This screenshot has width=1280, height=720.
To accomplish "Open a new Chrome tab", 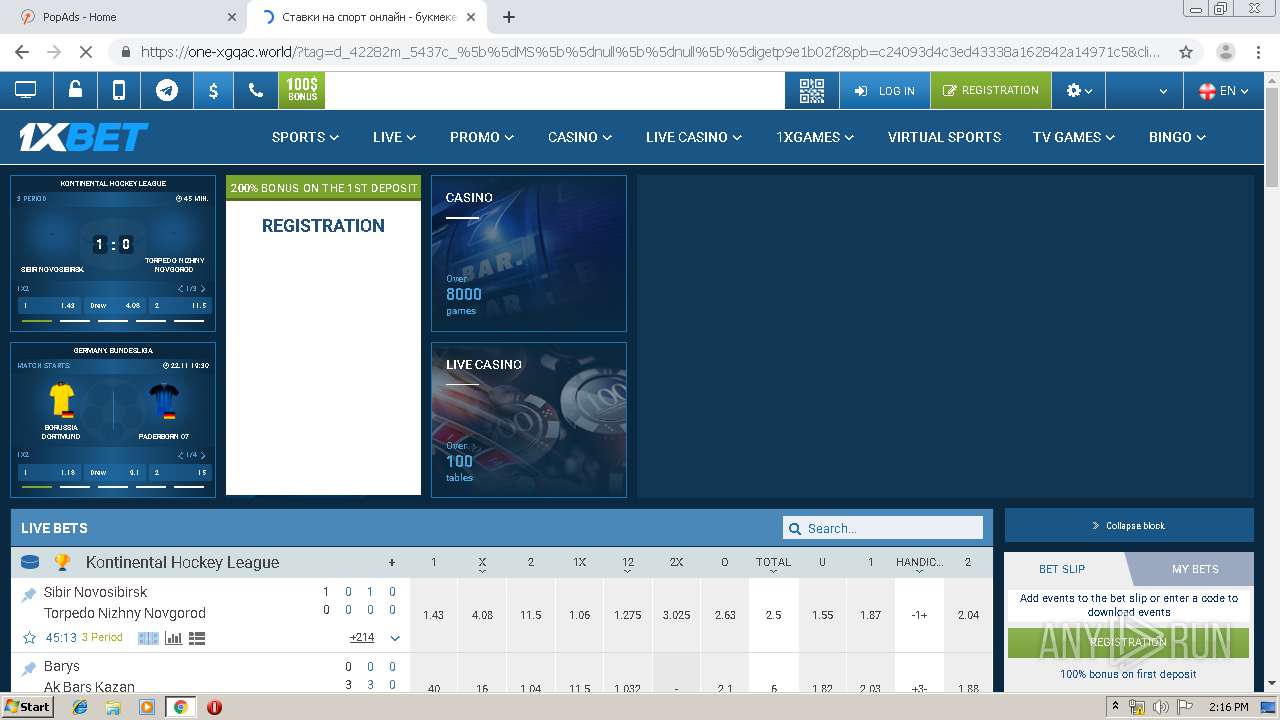I will pyautogui.click(x=509, y=17).
